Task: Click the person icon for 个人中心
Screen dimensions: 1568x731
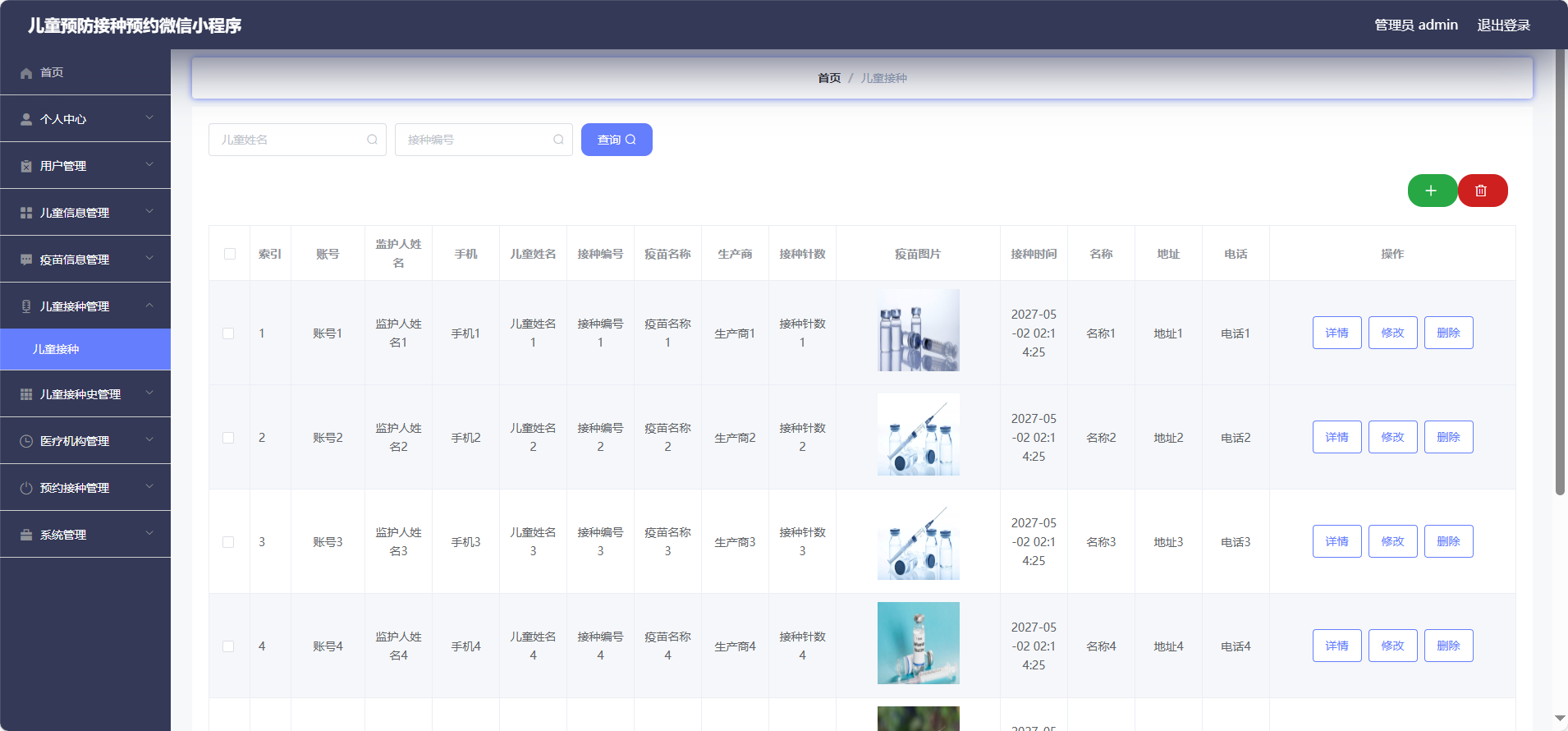Action: click(x=26, y=120)
